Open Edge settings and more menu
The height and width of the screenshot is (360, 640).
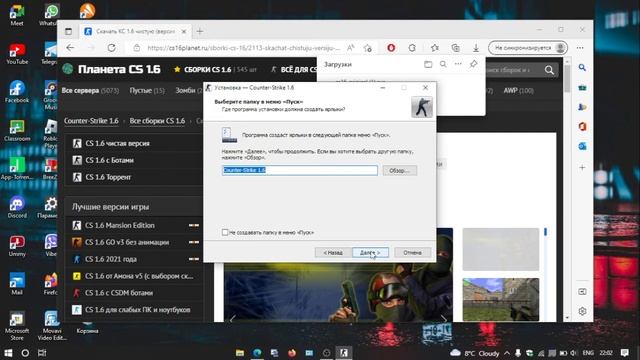tap(580, 48)
